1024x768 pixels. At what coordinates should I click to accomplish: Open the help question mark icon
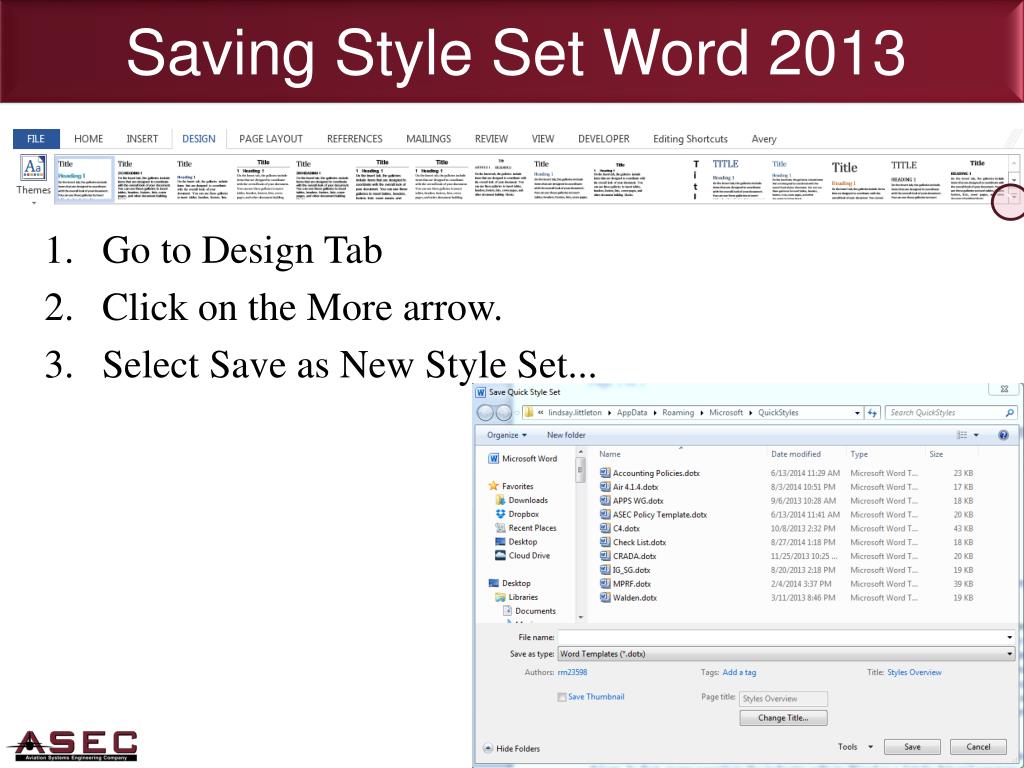coord(1004,435)
